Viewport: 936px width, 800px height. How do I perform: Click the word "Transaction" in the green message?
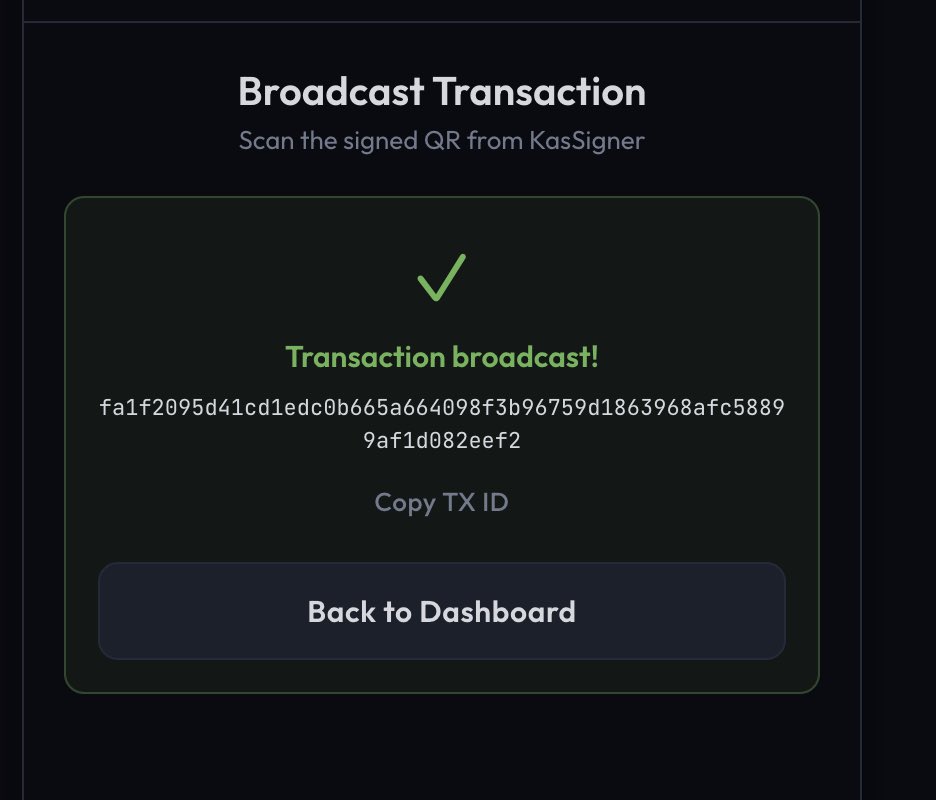tap(362, 357)
